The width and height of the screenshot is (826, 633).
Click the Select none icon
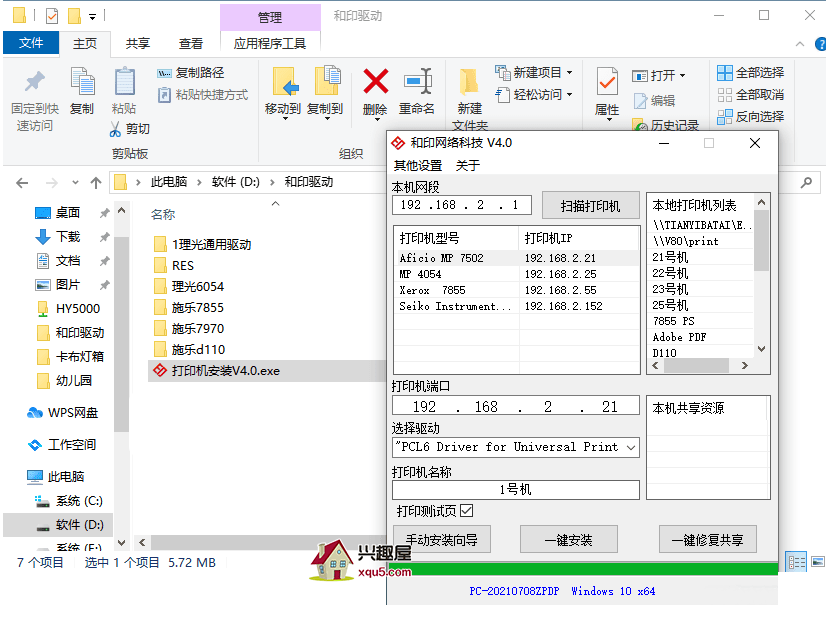tap(725, 95)
